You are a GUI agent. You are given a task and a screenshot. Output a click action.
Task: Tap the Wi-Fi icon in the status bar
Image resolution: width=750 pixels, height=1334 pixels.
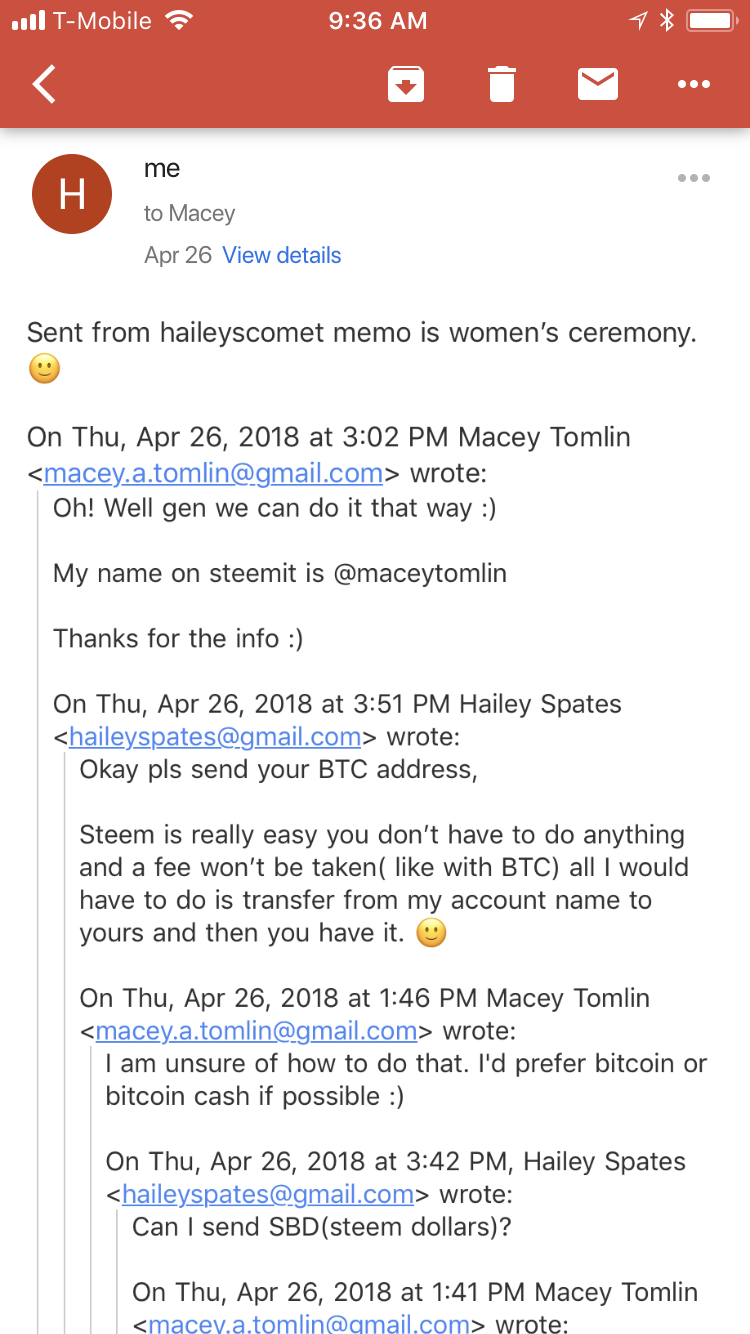pos(179,21)
